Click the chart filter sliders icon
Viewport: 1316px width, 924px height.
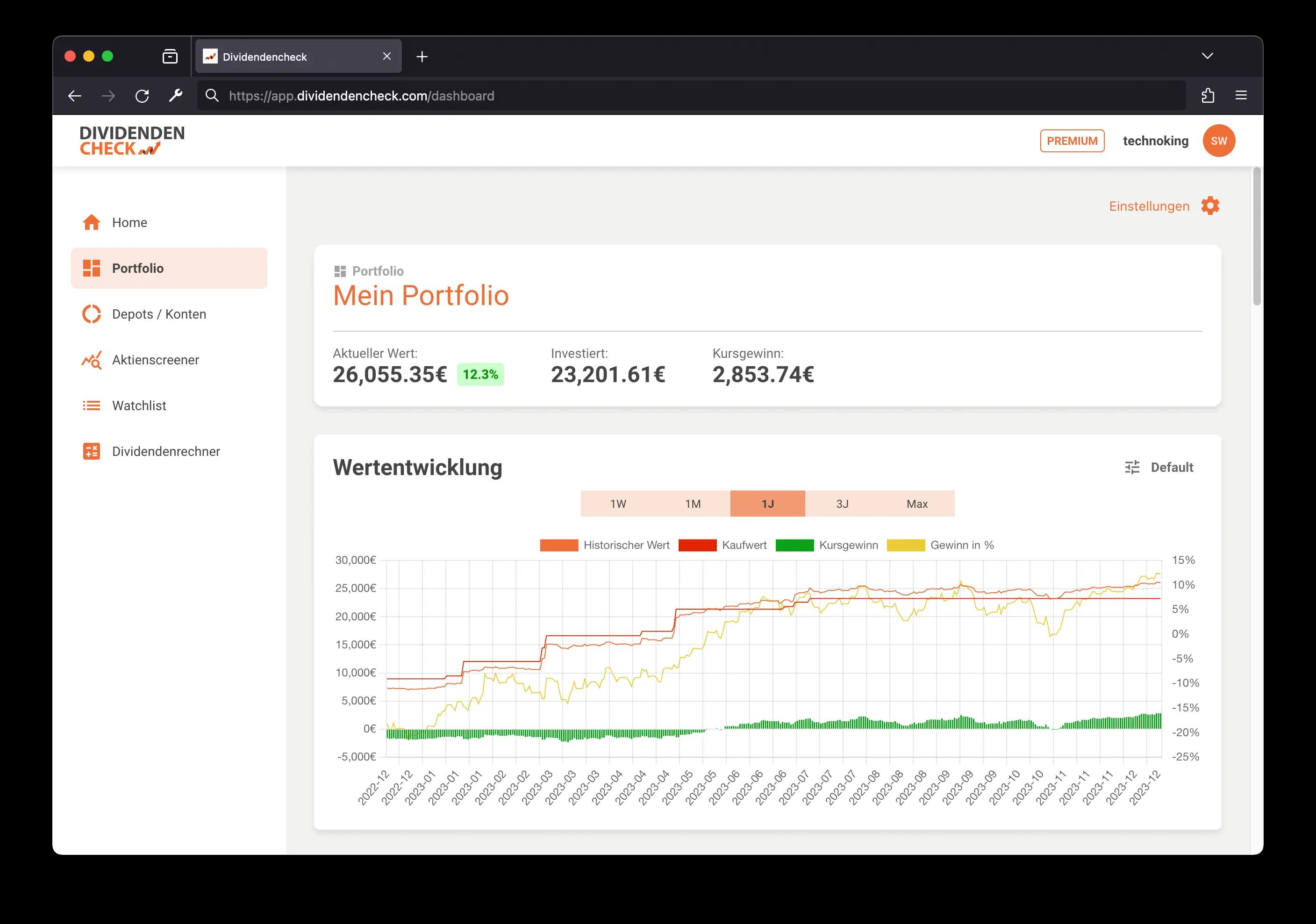(x=1132, y=468)
